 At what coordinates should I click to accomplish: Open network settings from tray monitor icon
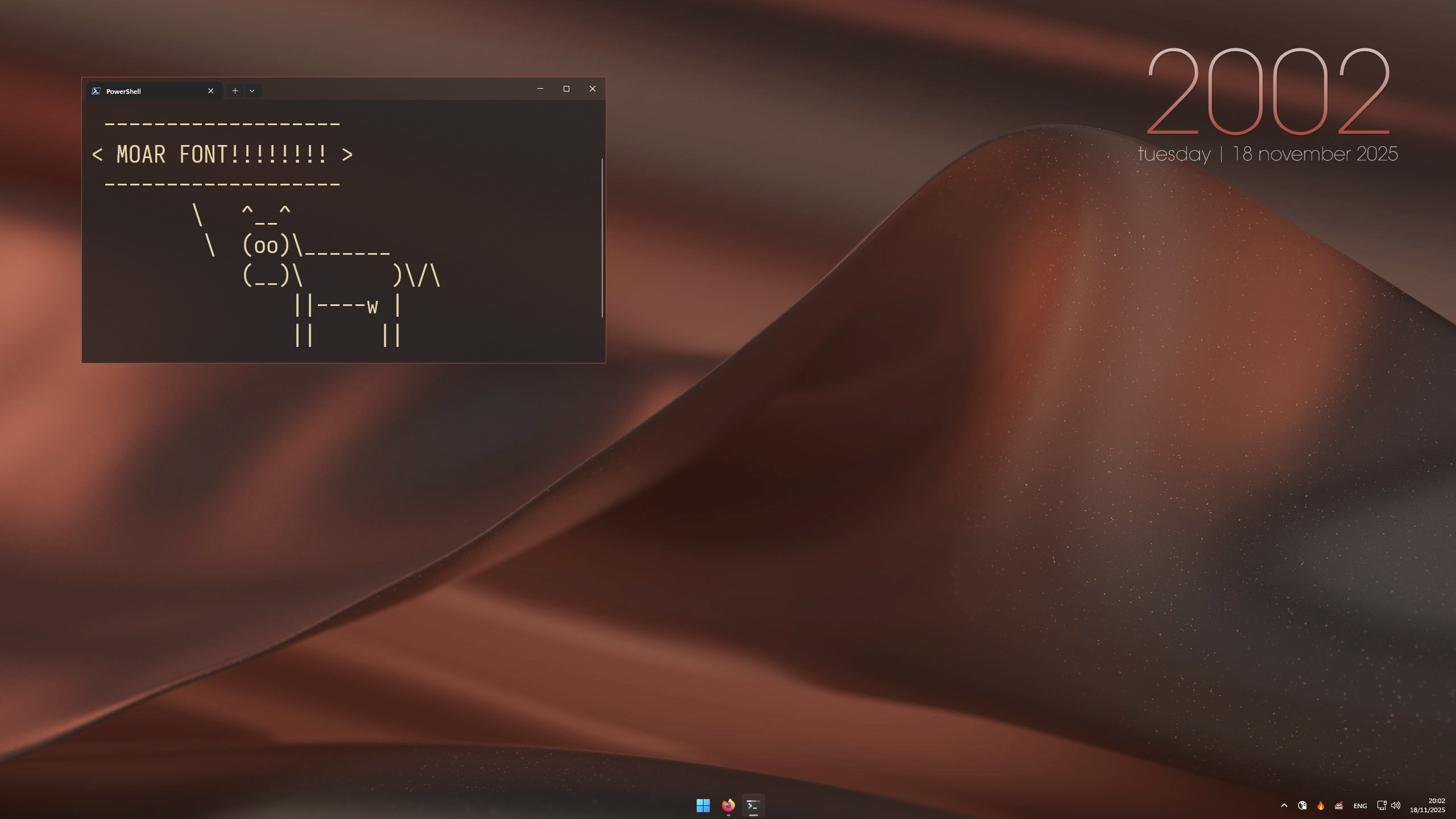pyautogui.click(x=1381, y=805)
